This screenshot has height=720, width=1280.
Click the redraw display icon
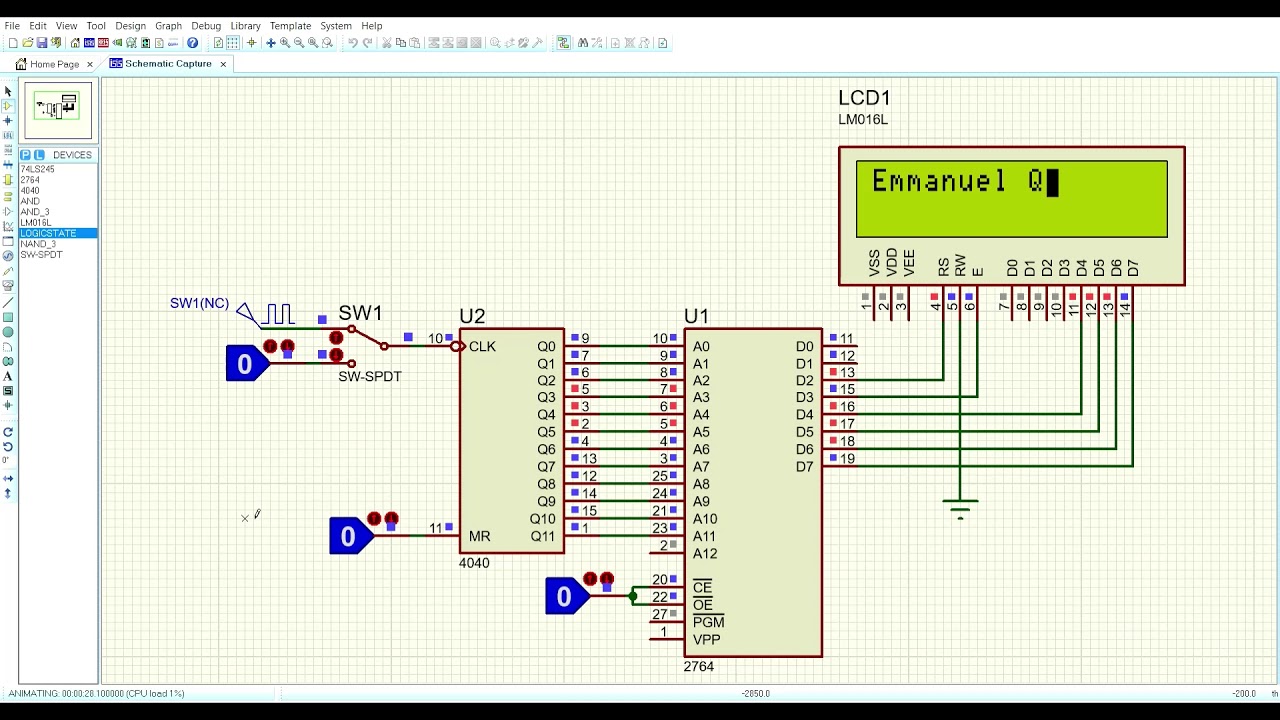point(218,43)
